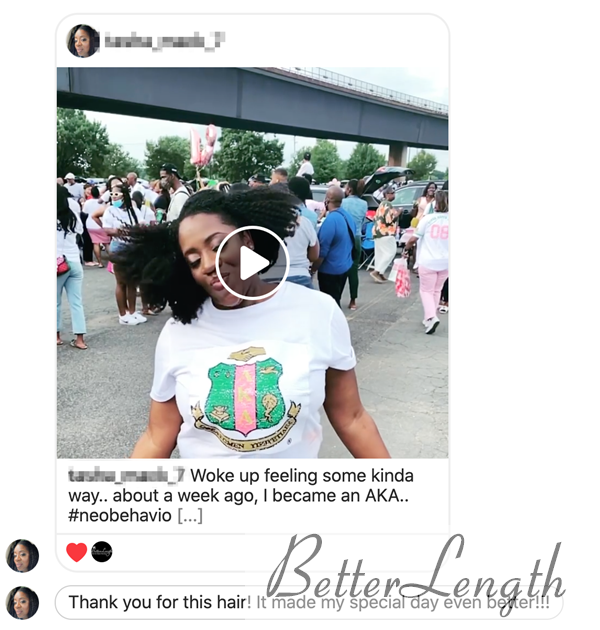600x630 pixels.
Task: Open sender avatar beside the shared post
Action: point(22,556)
